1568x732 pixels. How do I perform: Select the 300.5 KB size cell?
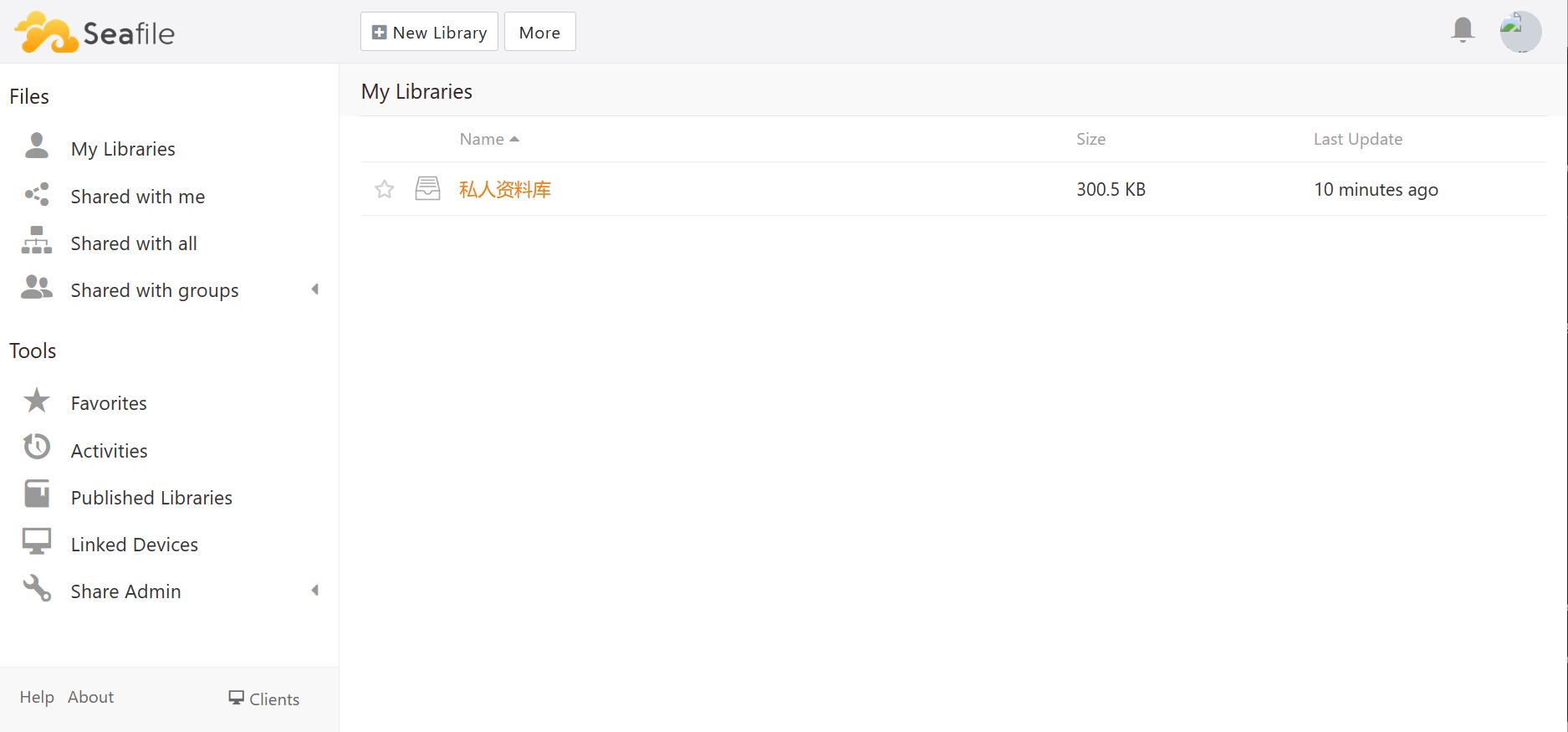click(x=1111, y=189)
